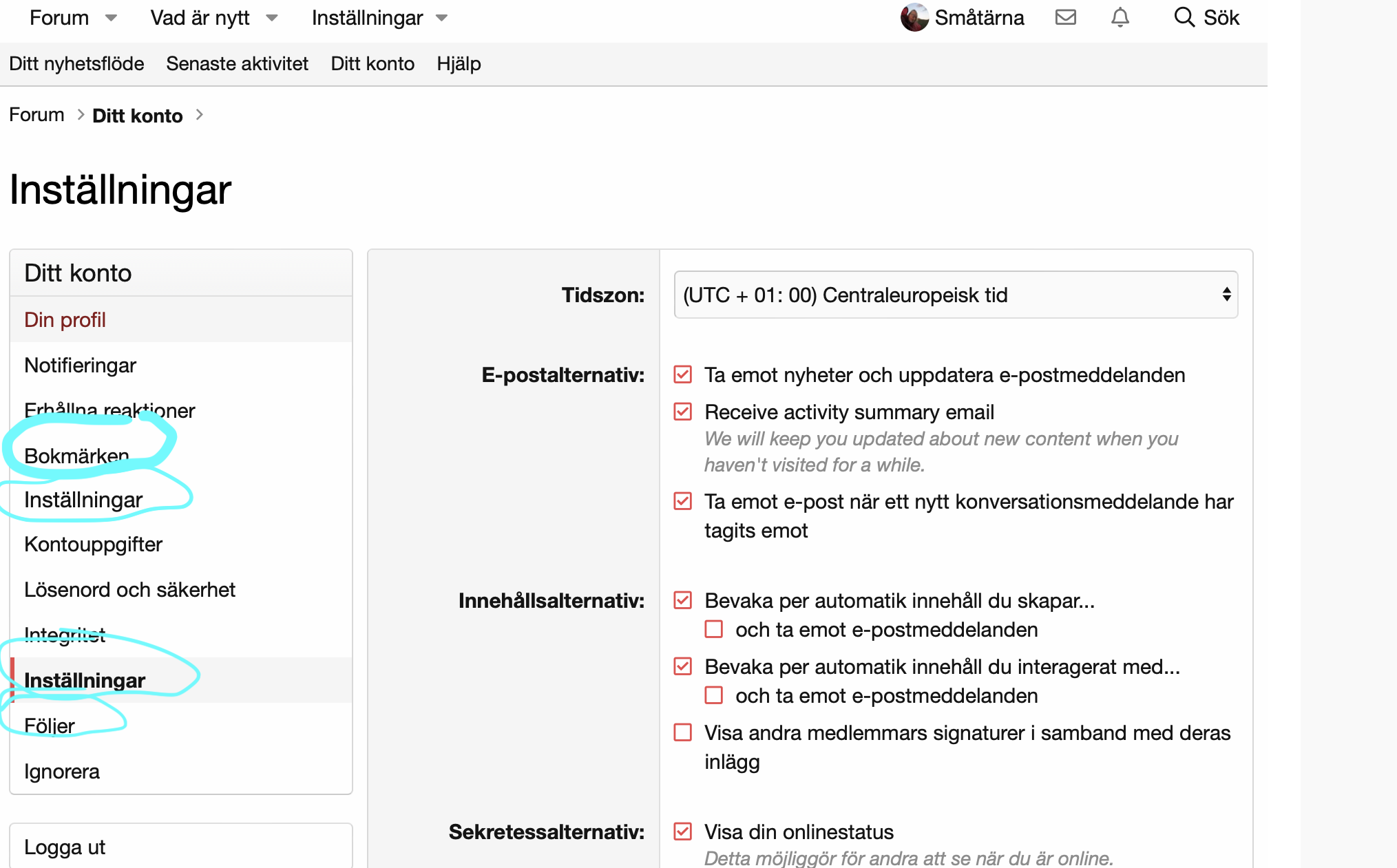Open Senaste aktivitet tab

point(237,64)
